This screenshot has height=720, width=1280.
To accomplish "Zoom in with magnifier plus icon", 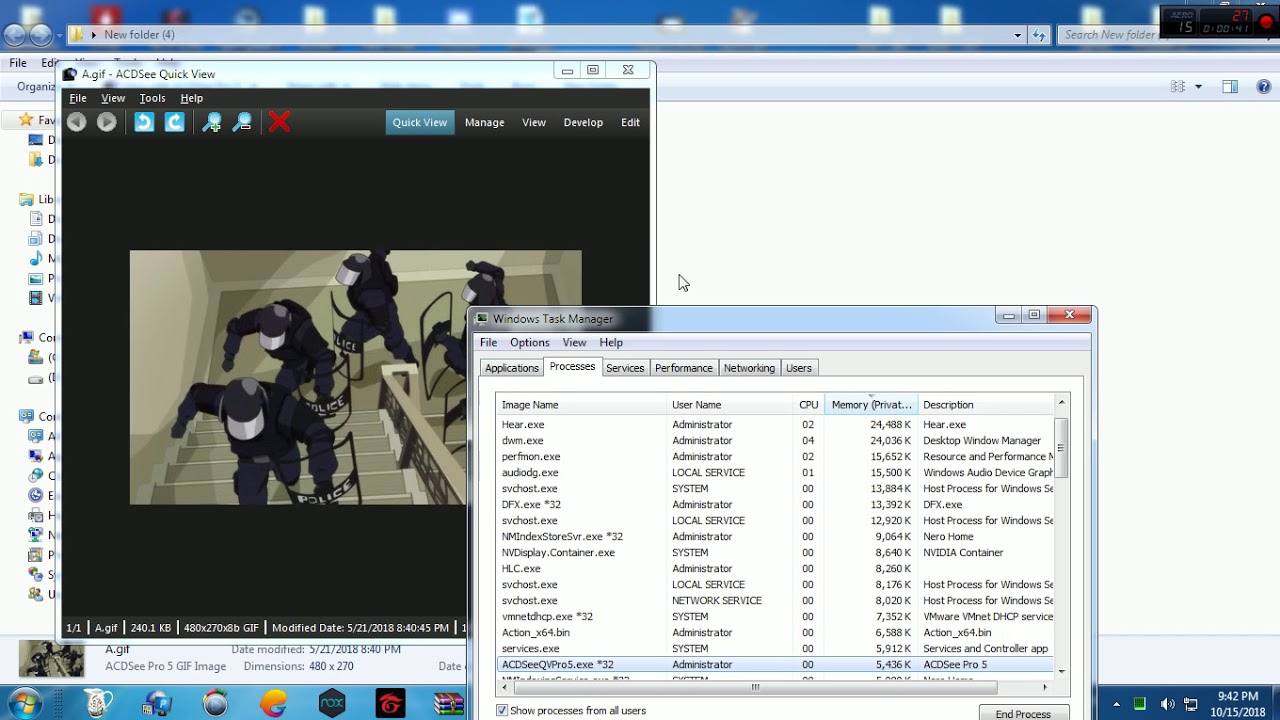I will pyautogui.click(x=212, y=122).
